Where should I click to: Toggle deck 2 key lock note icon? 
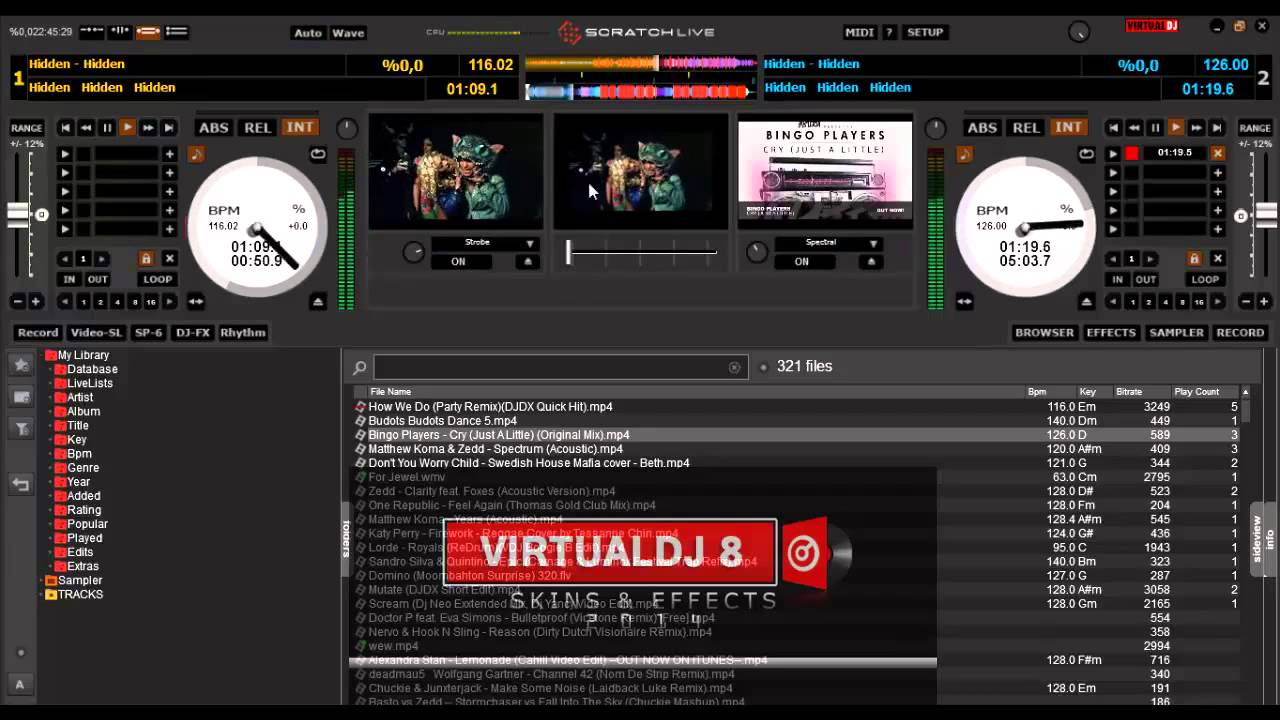click(964, 154)
